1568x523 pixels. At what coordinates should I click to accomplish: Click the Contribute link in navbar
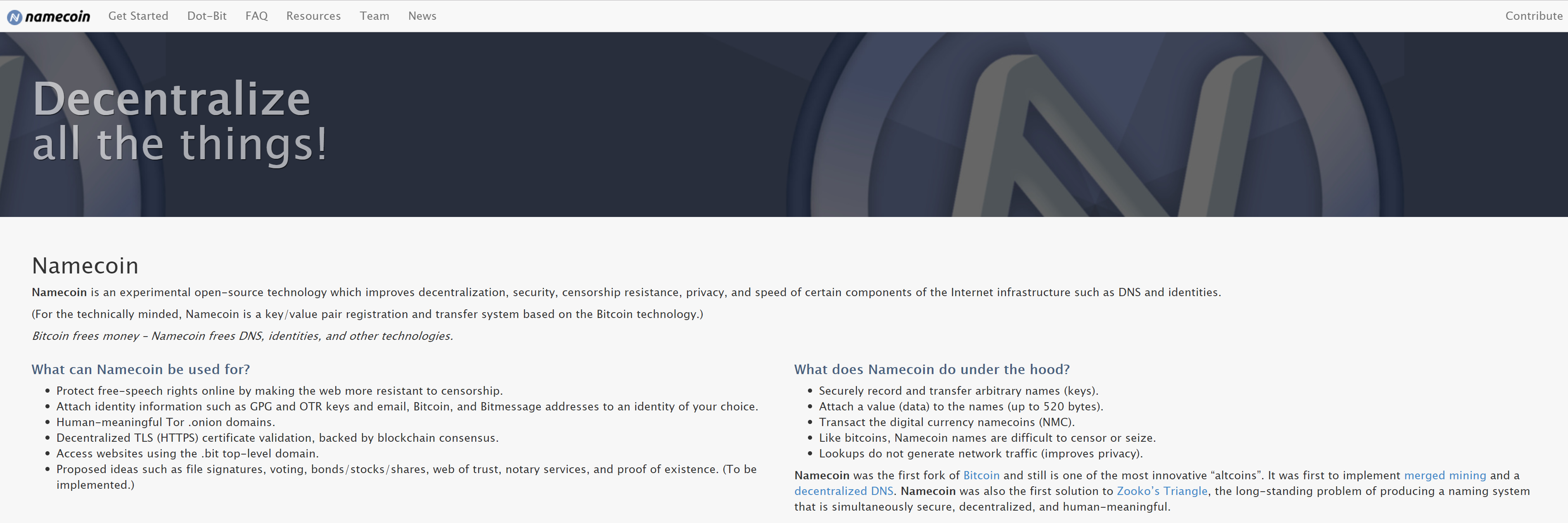click(1533, 16)
